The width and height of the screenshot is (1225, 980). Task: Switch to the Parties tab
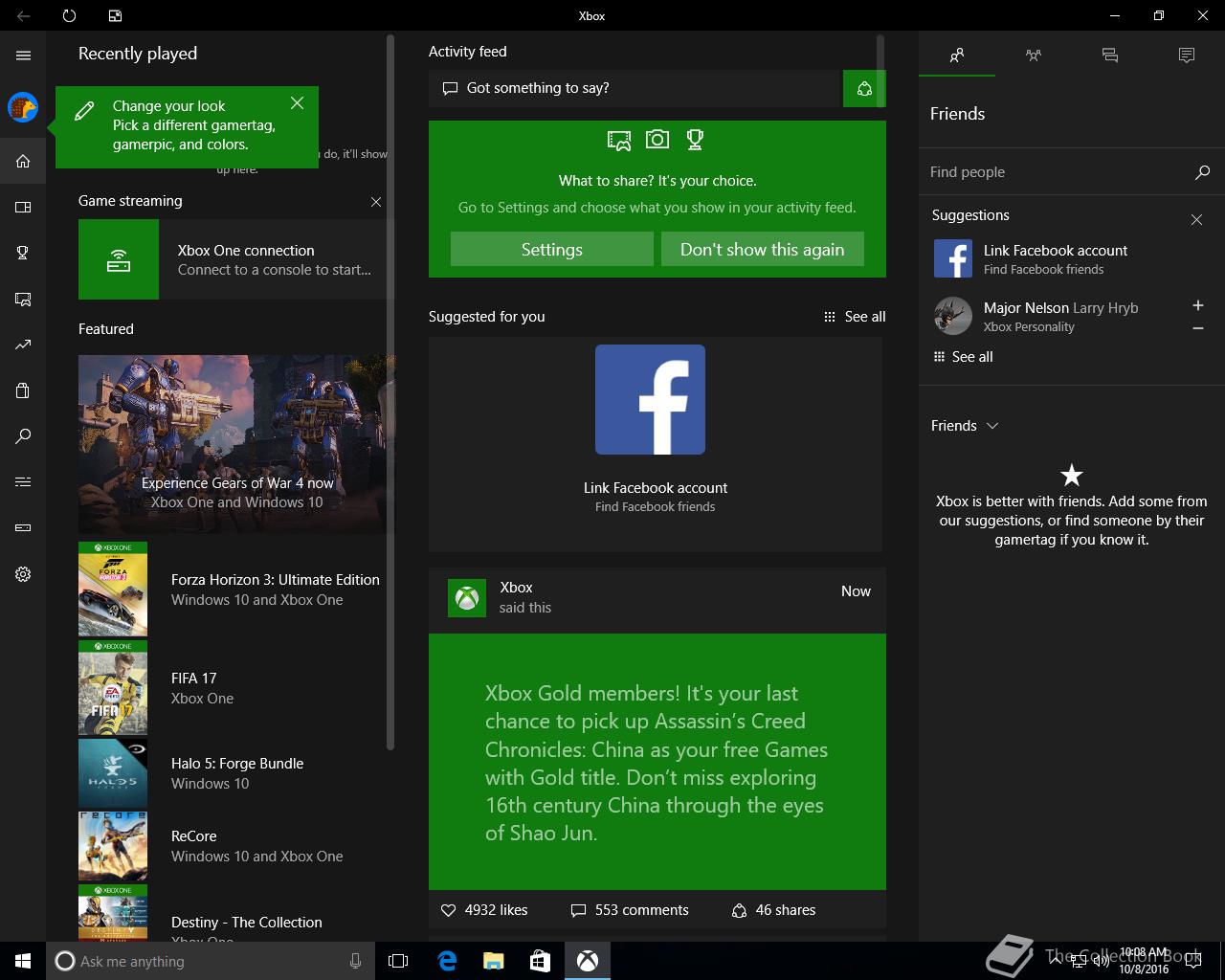1034,56
